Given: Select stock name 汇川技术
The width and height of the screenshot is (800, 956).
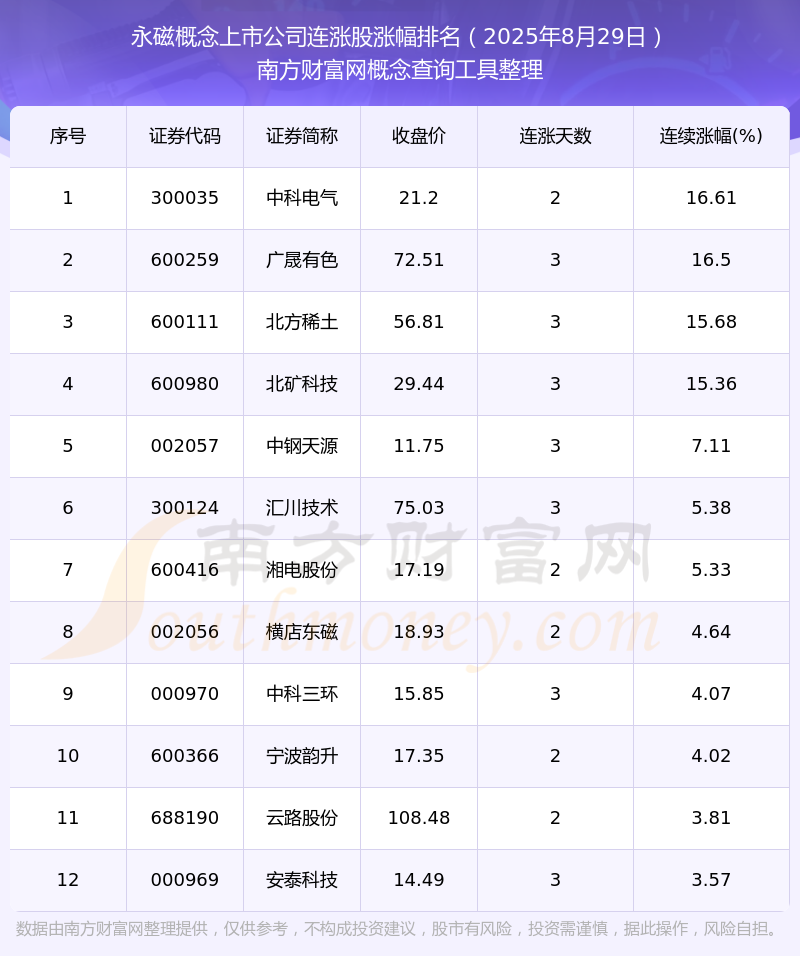Looking at the screenshot, I should pyautogui.click(x=302, y=508).
